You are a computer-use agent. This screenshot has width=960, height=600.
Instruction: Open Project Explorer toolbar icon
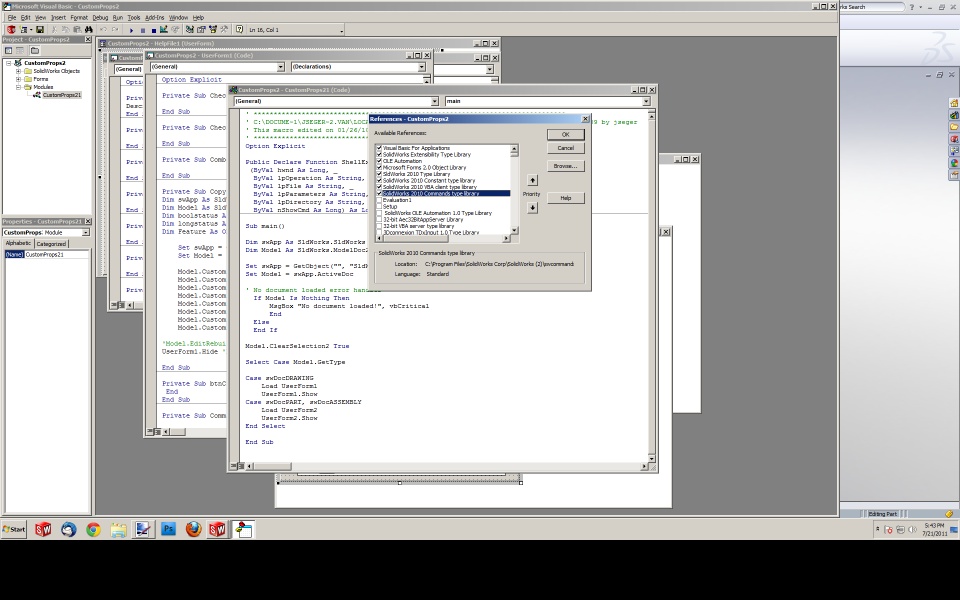coord(190,29)
